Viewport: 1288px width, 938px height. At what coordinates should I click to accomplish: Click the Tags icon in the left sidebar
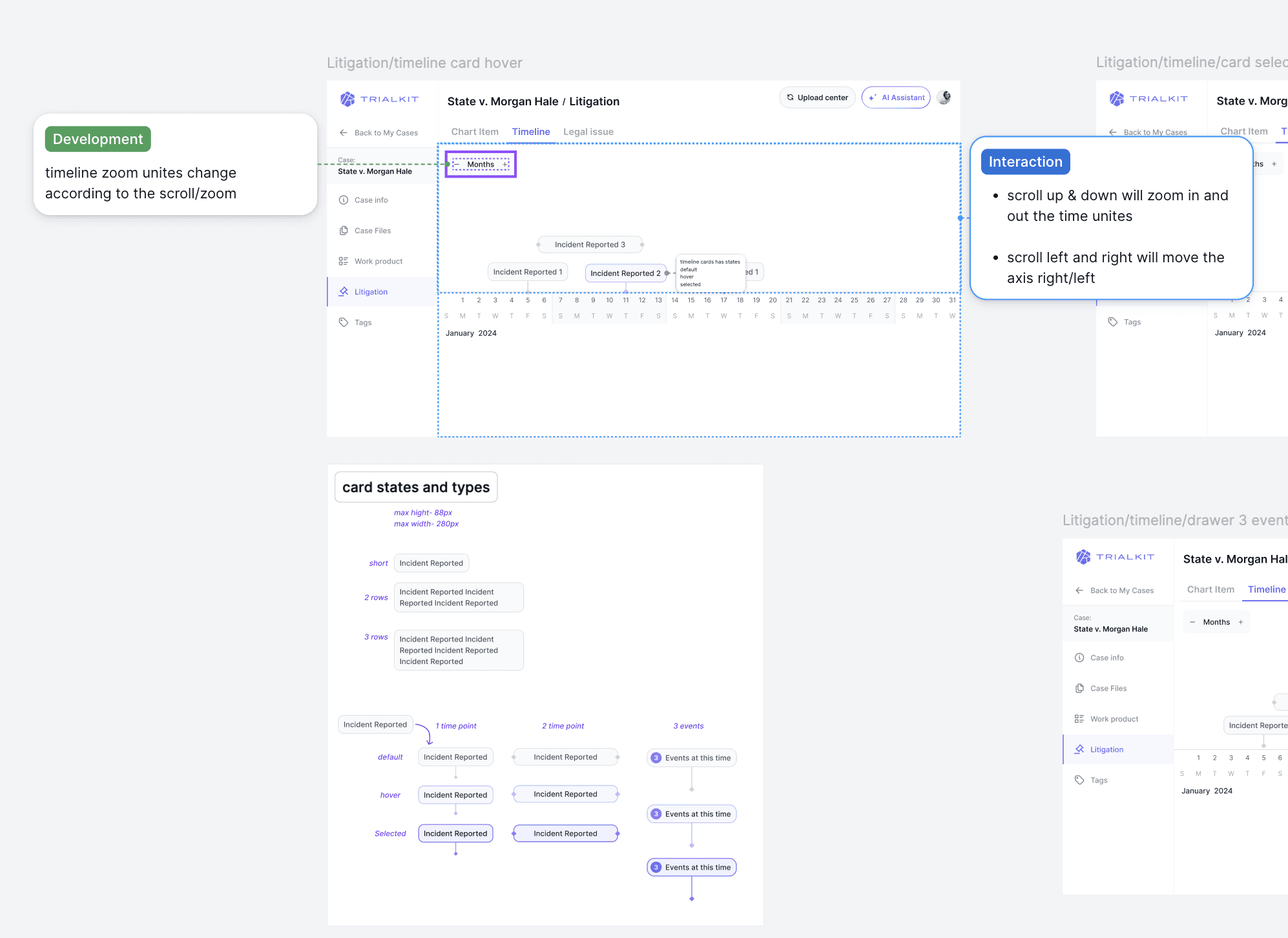[344, 322]
